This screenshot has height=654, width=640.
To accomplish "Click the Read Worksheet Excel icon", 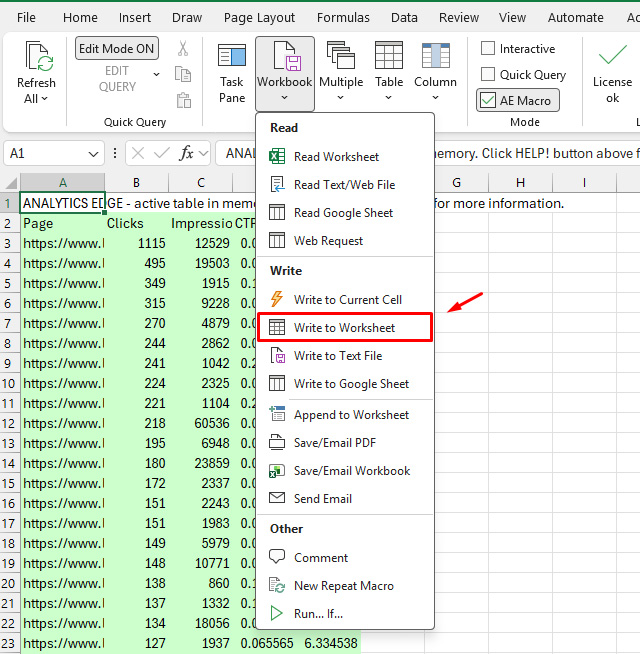I will point(277,156).
